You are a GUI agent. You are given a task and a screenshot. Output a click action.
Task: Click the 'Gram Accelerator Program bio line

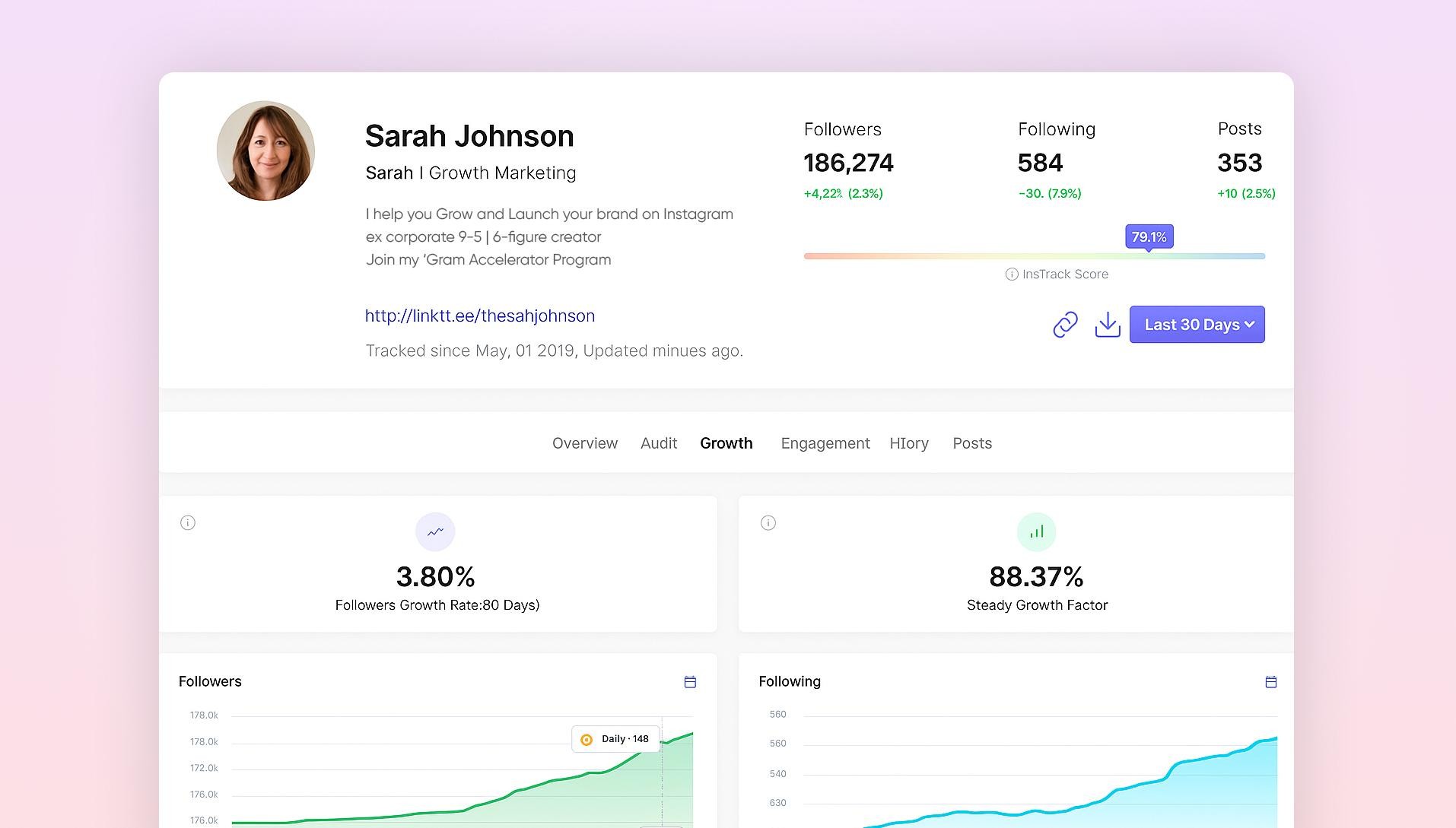coord(488,259)
